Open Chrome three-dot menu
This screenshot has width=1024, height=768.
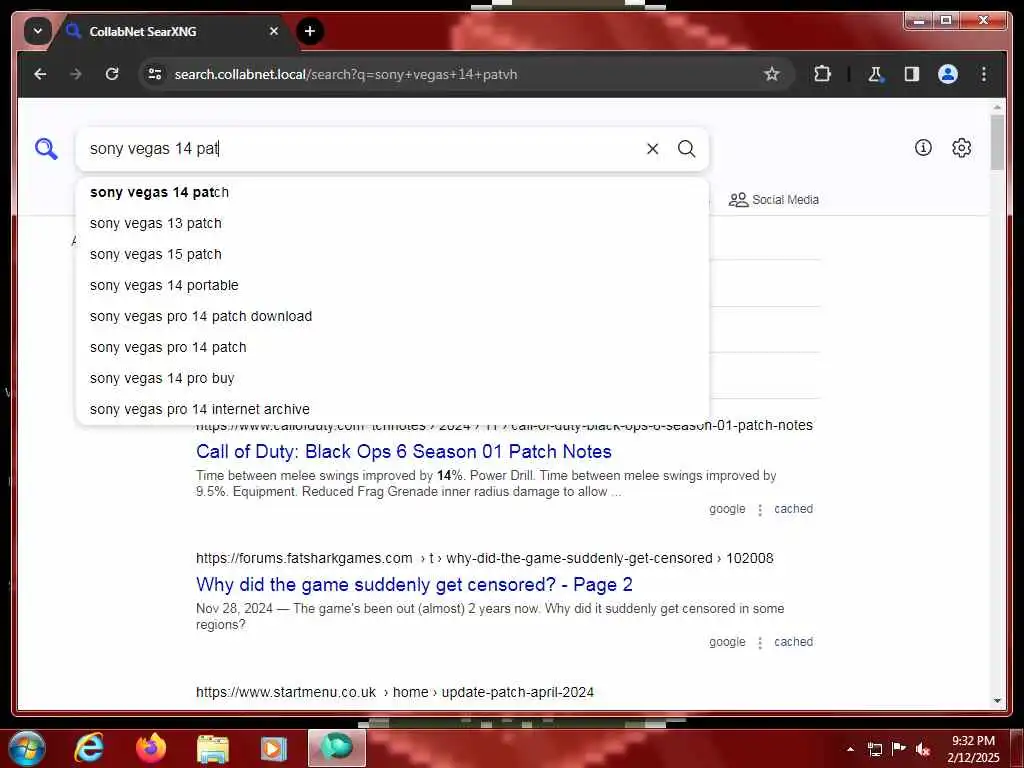click(x=984, y=74)
